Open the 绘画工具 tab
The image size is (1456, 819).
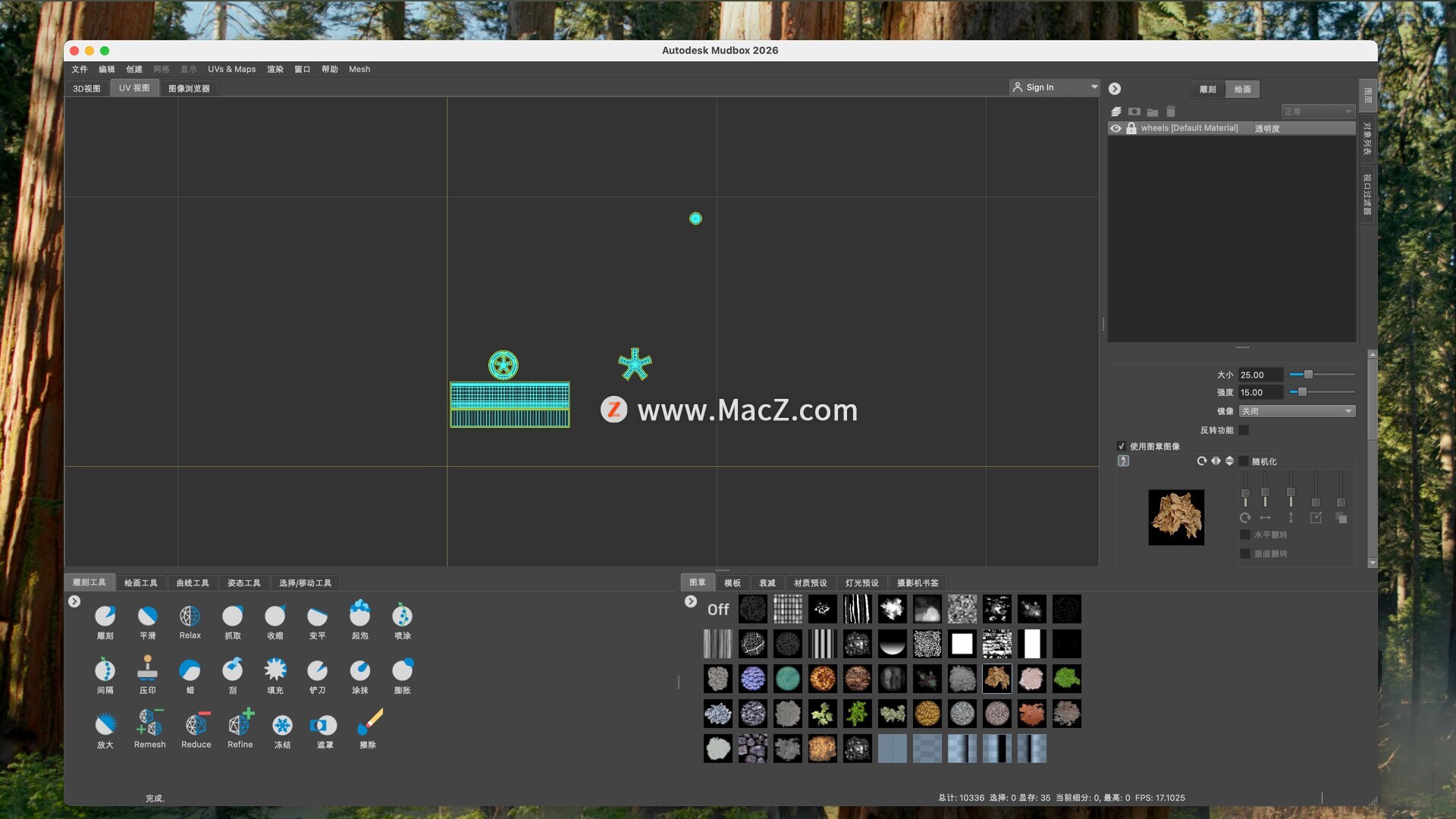click(x=140, y=583)
